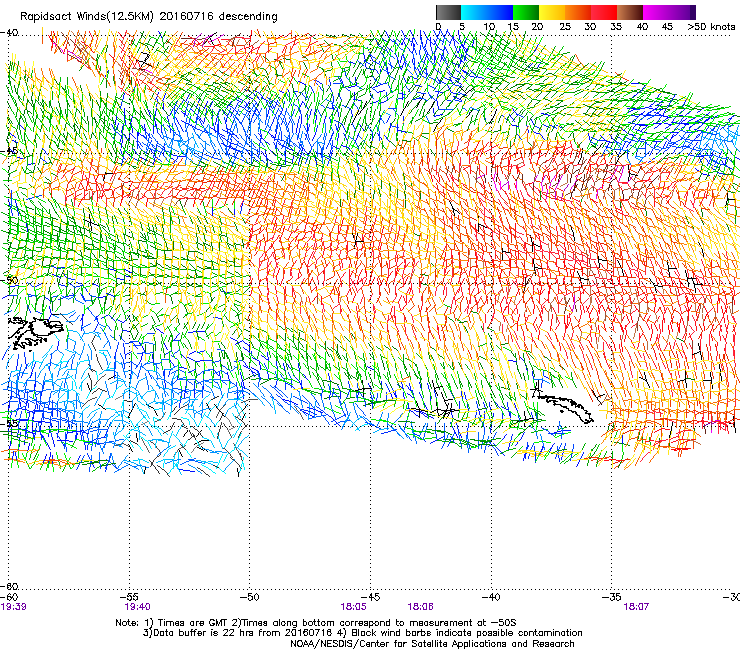Click the -50 label on the longitude axis

point(250,597)
